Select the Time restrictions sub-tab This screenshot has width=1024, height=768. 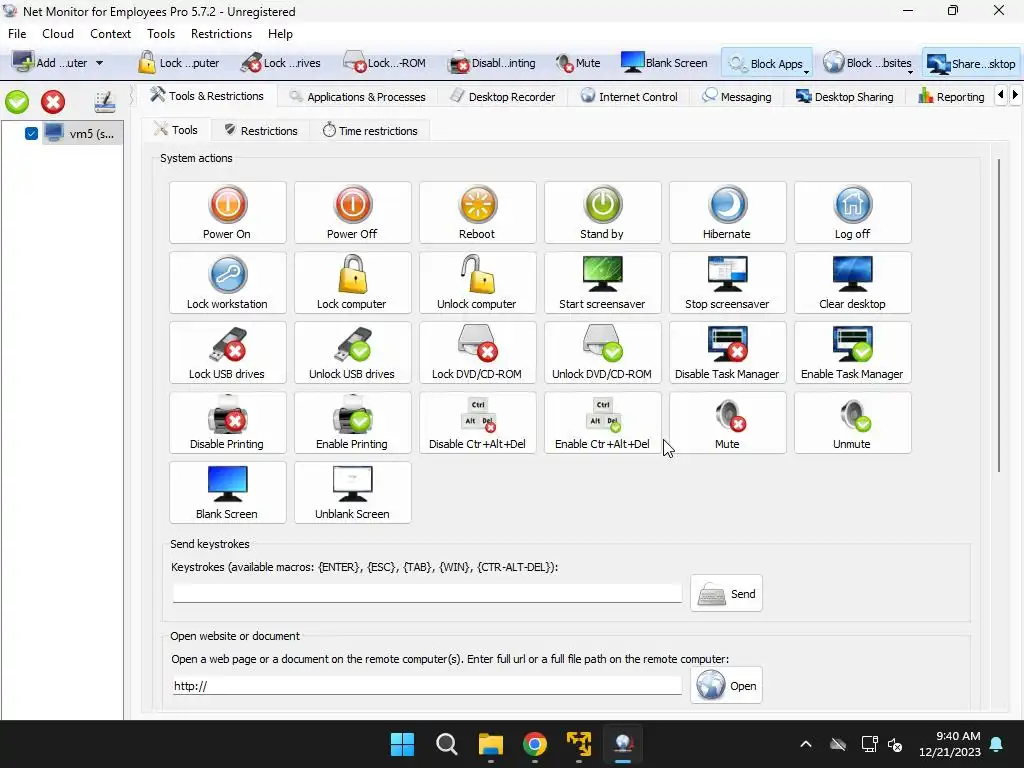click(x=370, y=131)
